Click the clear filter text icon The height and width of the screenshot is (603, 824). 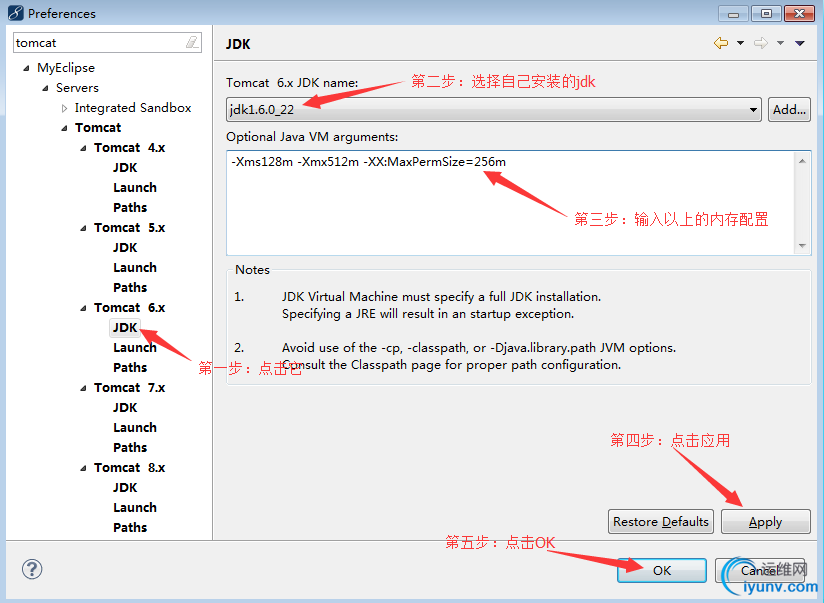[192, 42]
